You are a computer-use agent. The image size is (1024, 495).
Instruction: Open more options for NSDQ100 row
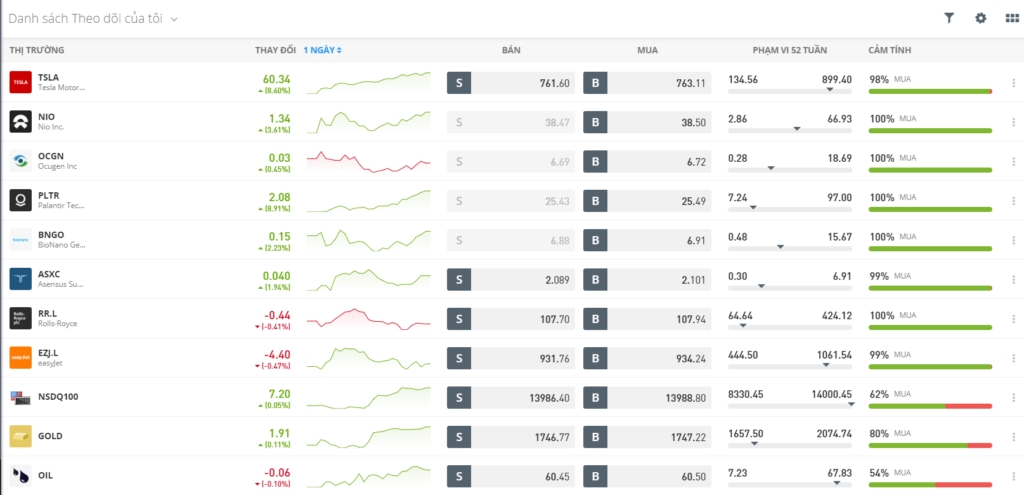1014,397
